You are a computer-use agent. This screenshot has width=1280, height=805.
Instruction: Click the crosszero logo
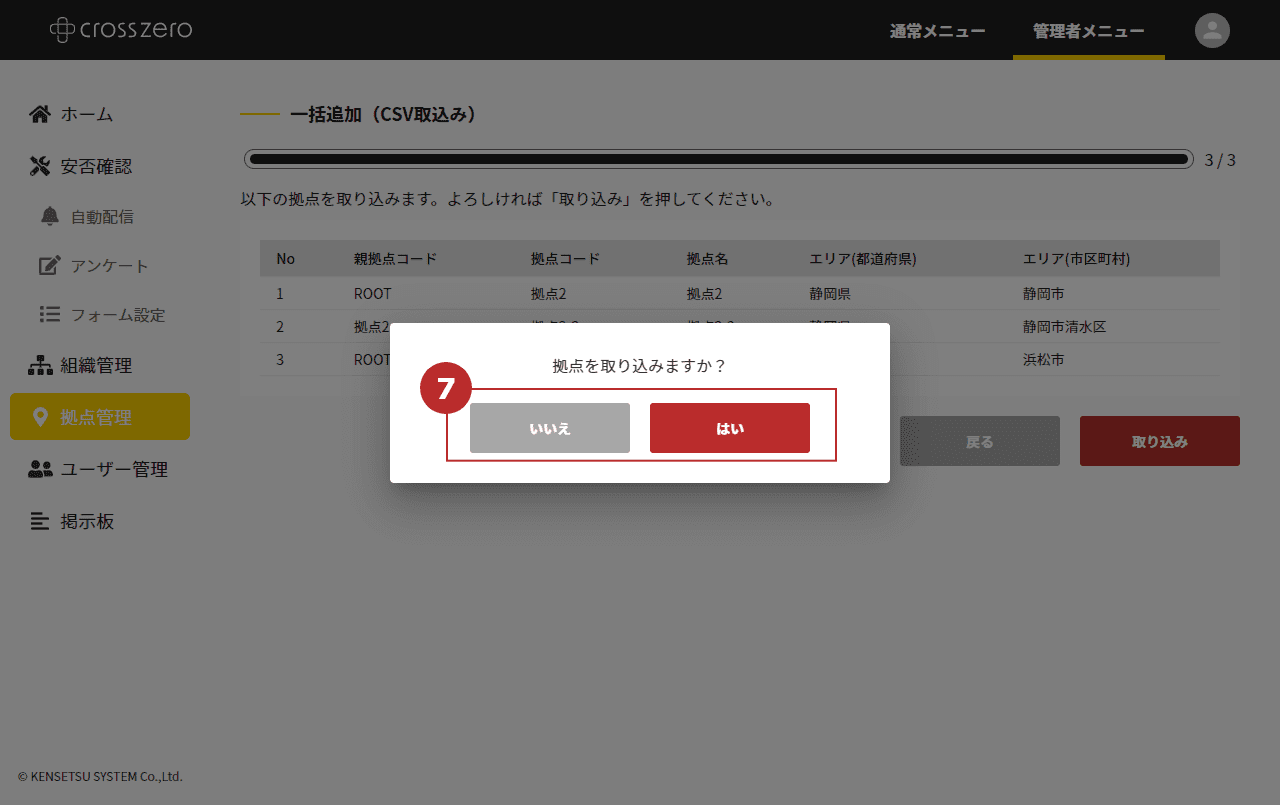[x=121, y=30]
